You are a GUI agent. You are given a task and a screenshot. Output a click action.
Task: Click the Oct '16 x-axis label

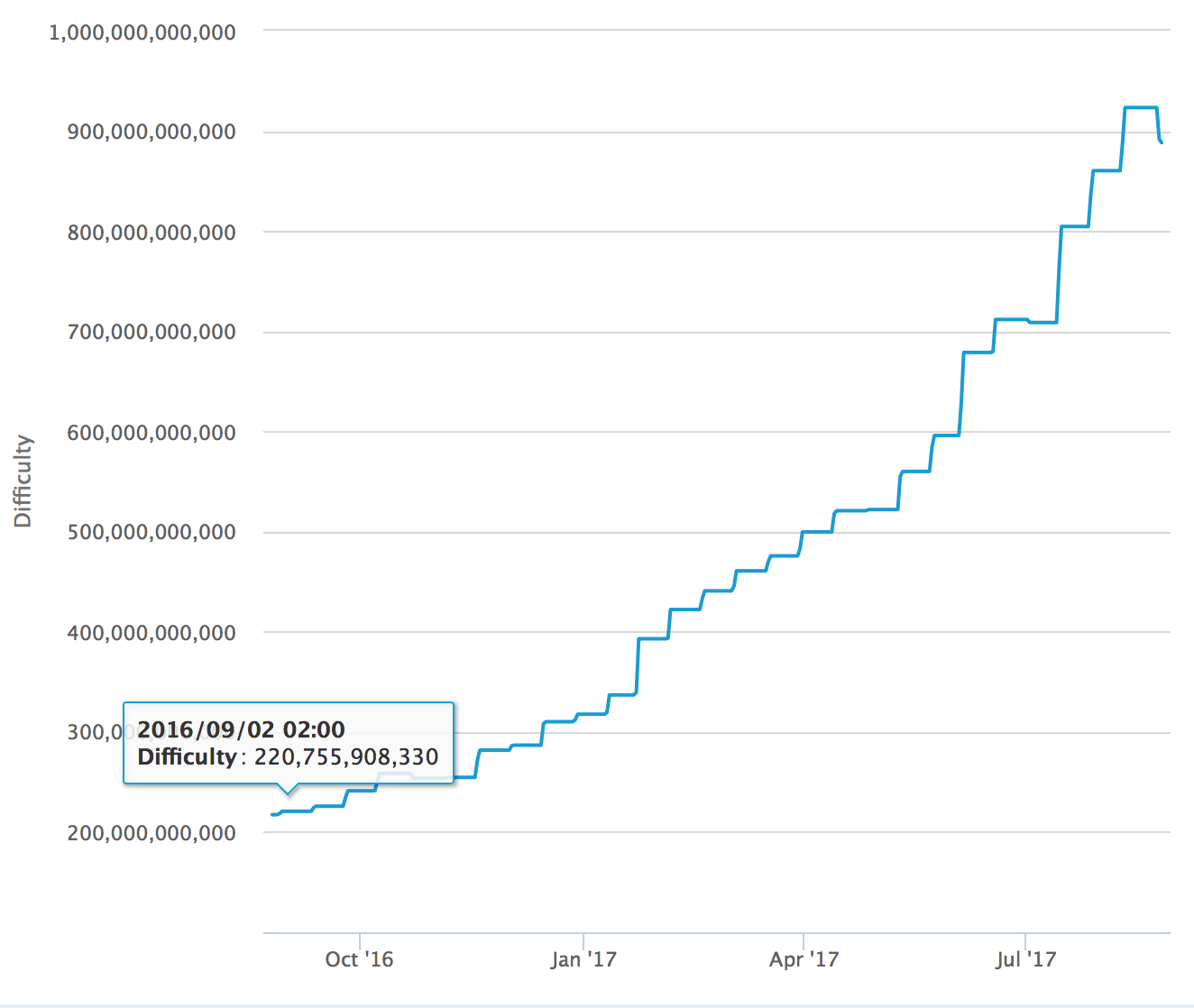coord(359,959)
